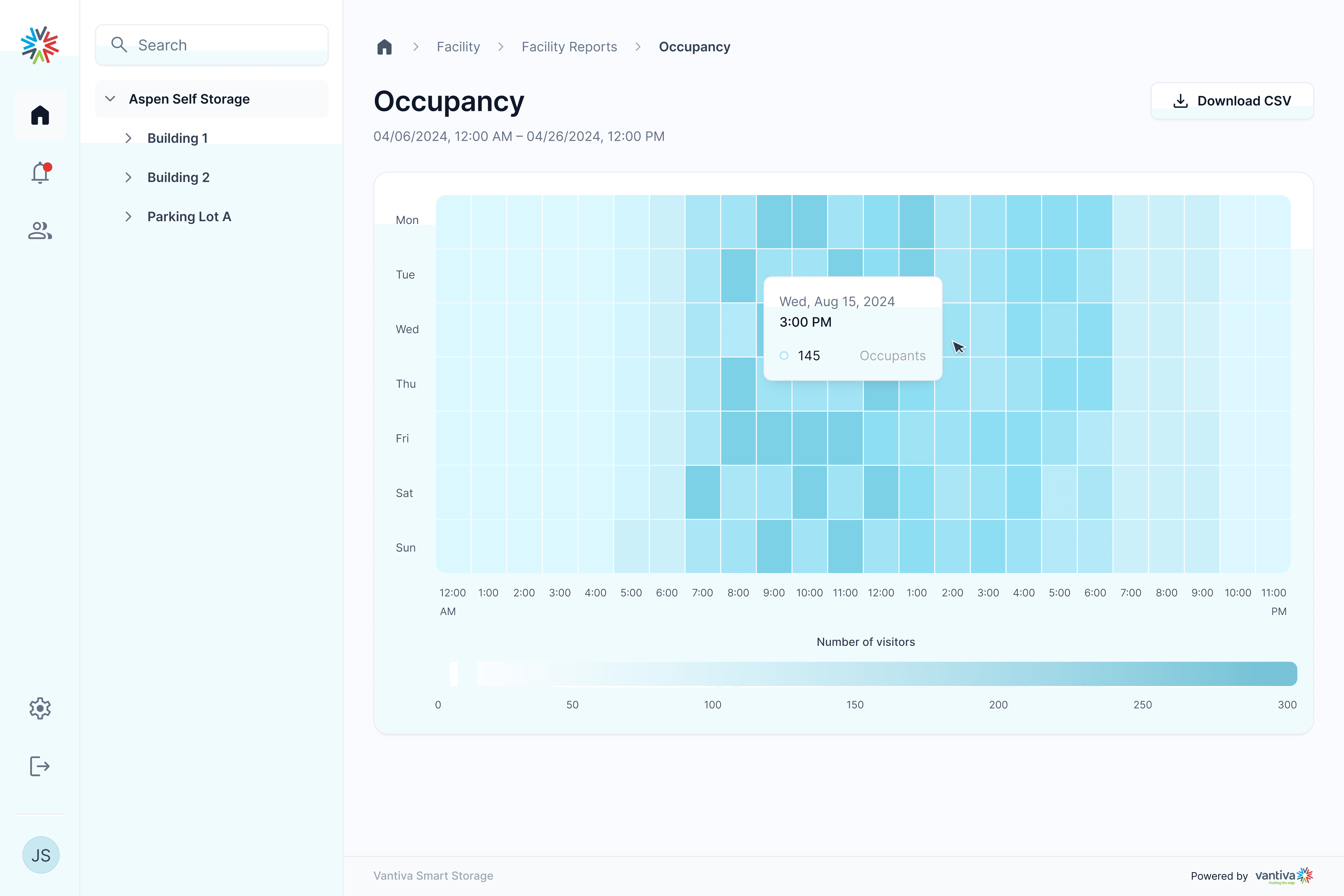Click the Monday 9:00 AM heatmap cell
This screenshot has height=896, width=1344.
774,222
